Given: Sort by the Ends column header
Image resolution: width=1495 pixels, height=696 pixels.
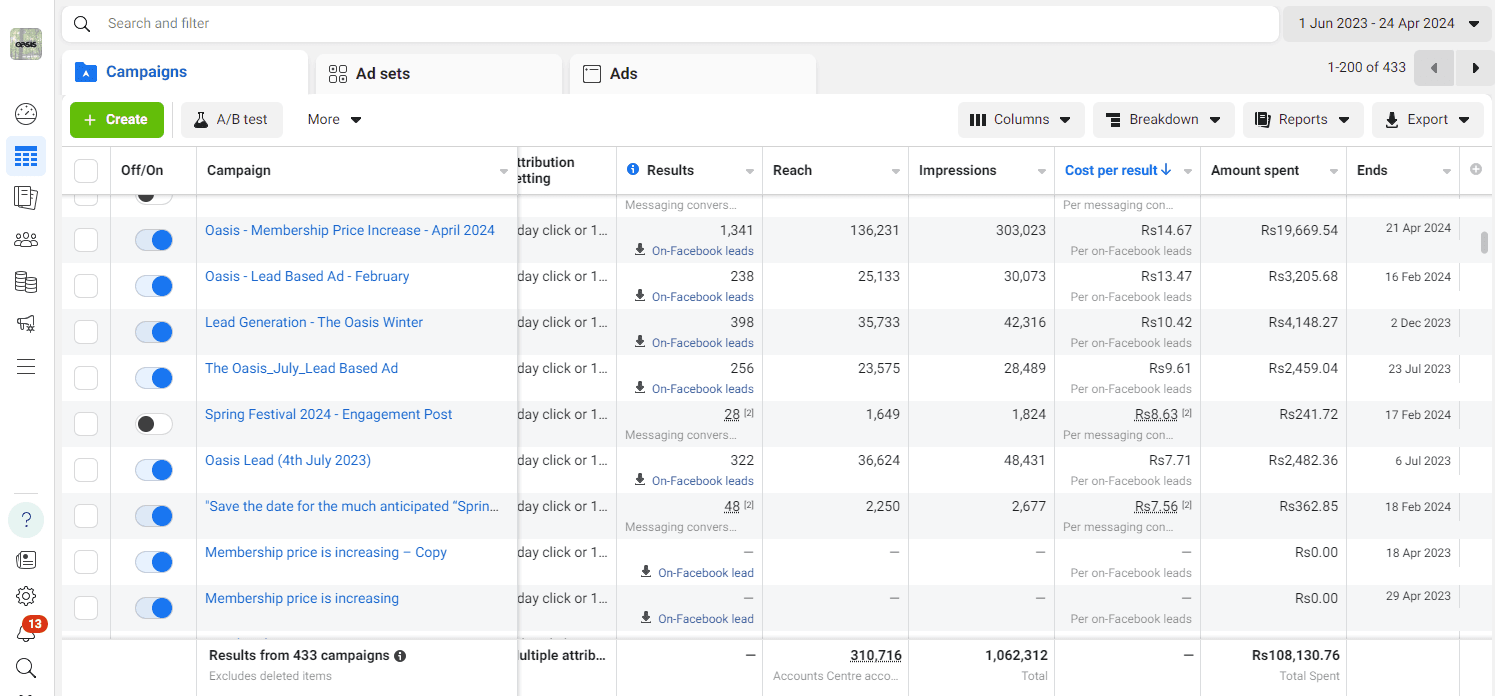Looking at the screenshot, I should click(1372, 170).
